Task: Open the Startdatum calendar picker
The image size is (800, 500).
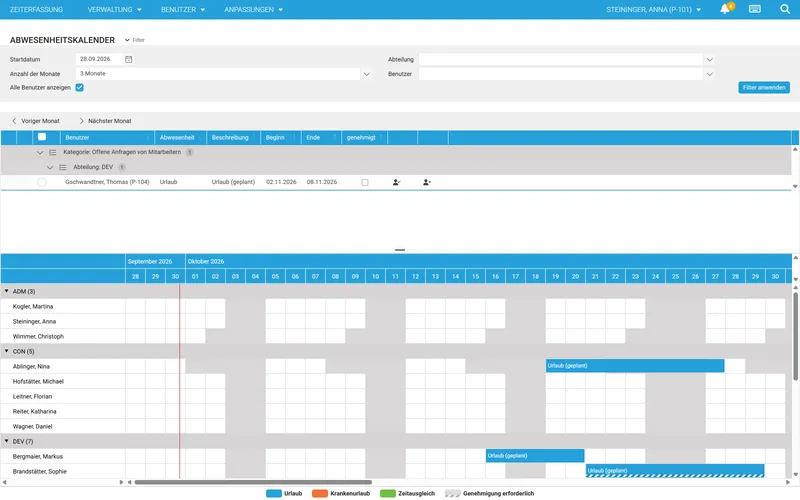Action: pyautogui.click(x=129, y=59)
